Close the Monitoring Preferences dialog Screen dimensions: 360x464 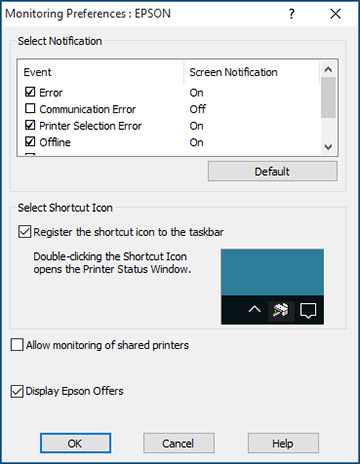coord(335,14)
